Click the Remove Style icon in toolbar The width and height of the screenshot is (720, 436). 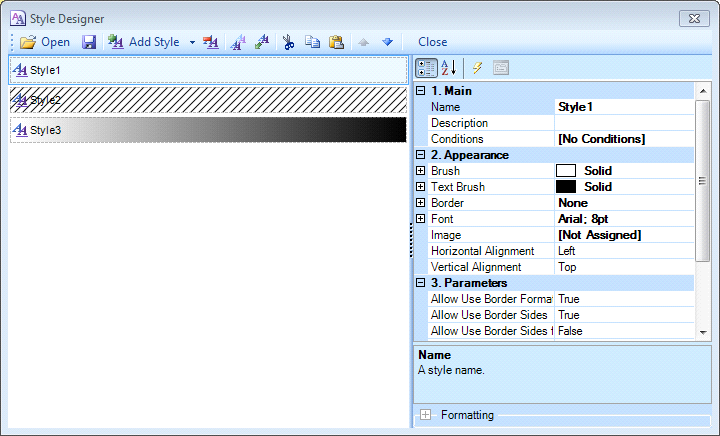(x=211, y=42)
